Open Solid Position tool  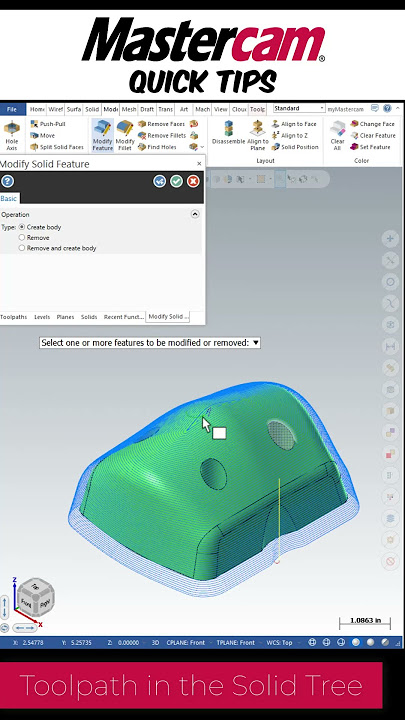tap(295, 147)
